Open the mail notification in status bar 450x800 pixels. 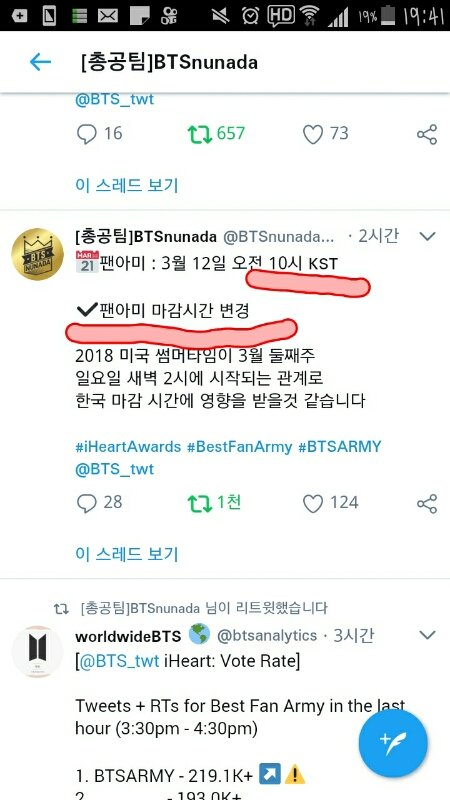coord(108,15)
